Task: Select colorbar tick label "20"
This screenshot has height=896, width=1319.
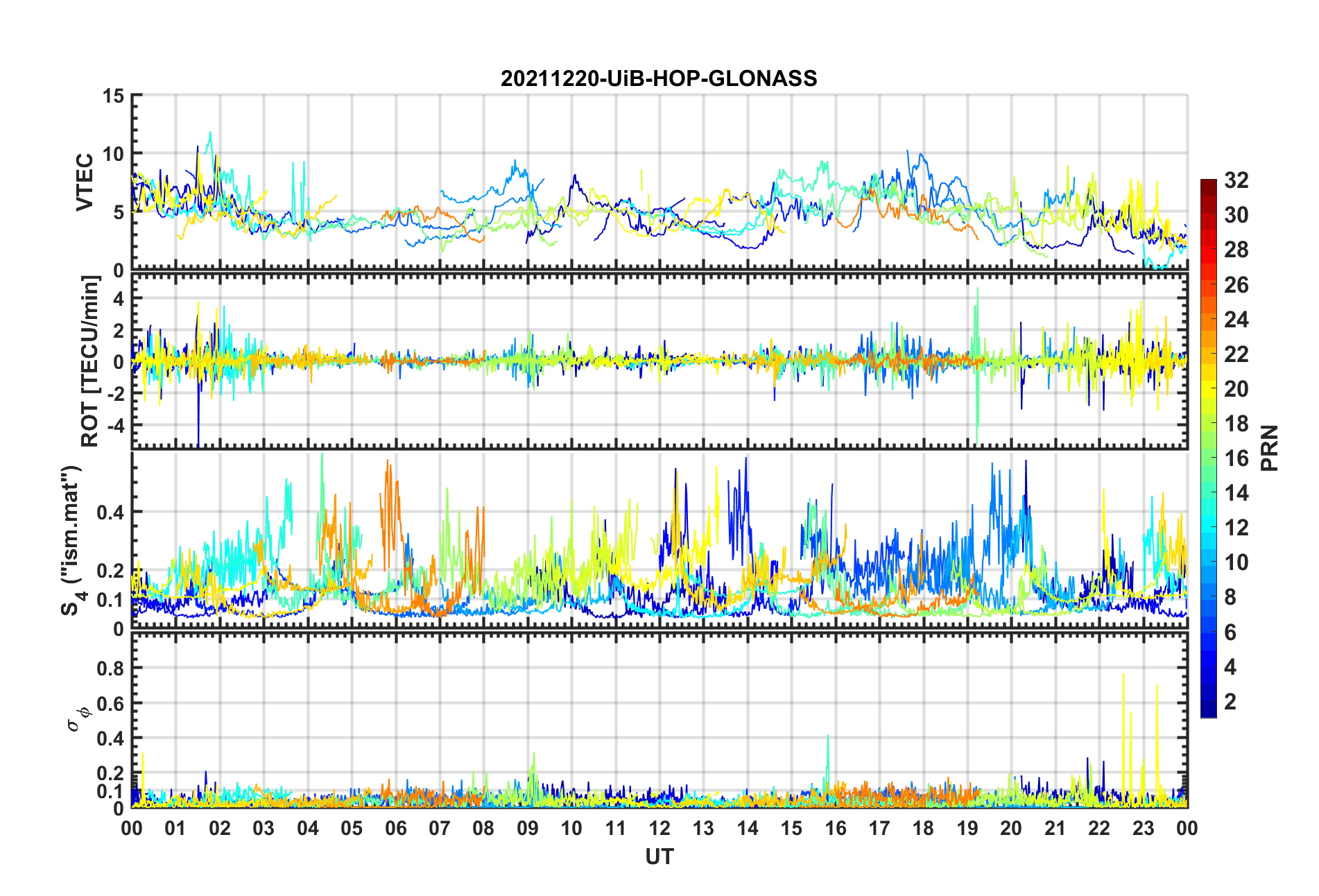Action: [x=1236, y=388]
